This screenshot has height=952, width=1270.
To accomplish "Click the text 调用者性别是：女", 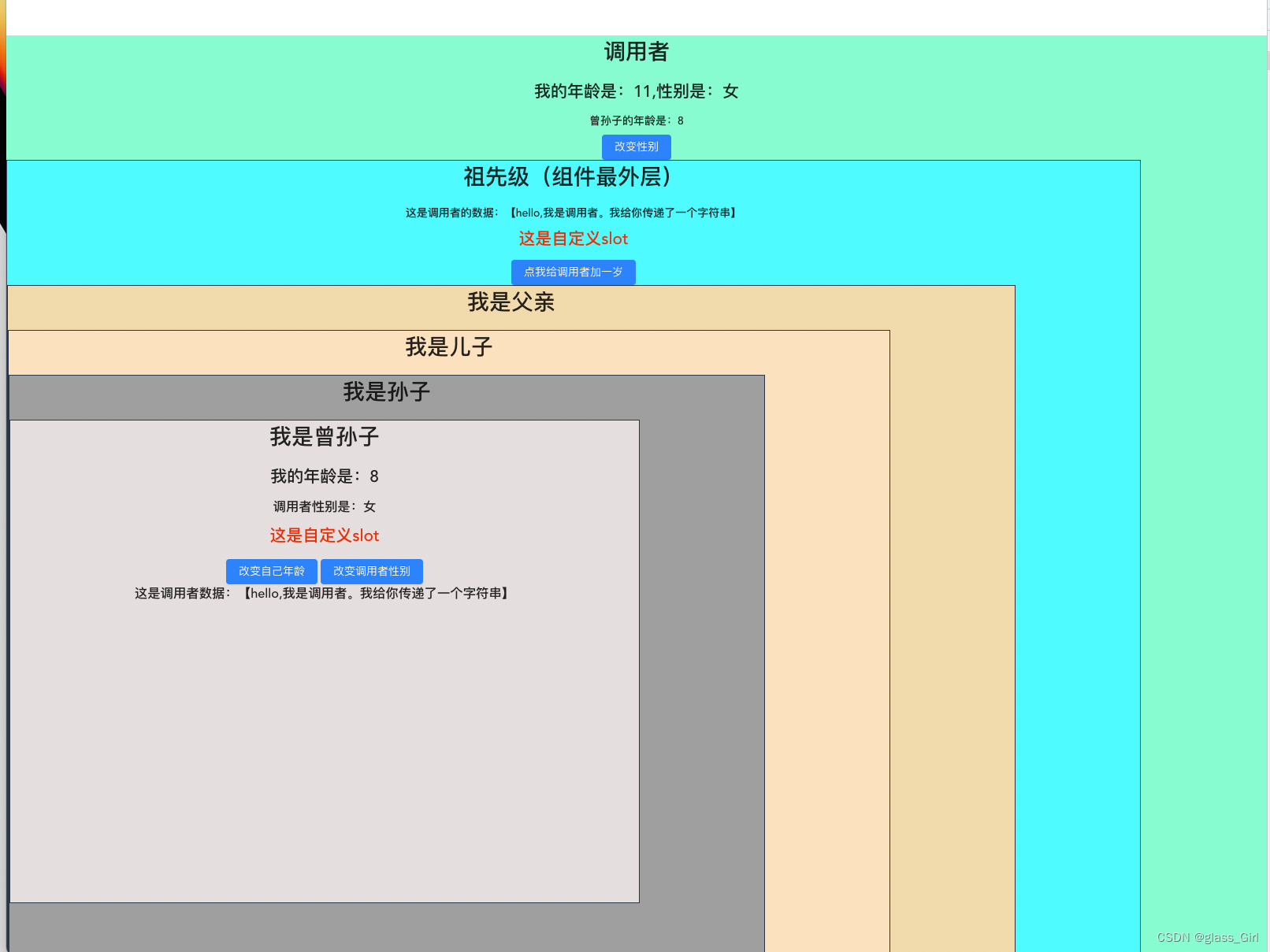I will pos(324,506).
